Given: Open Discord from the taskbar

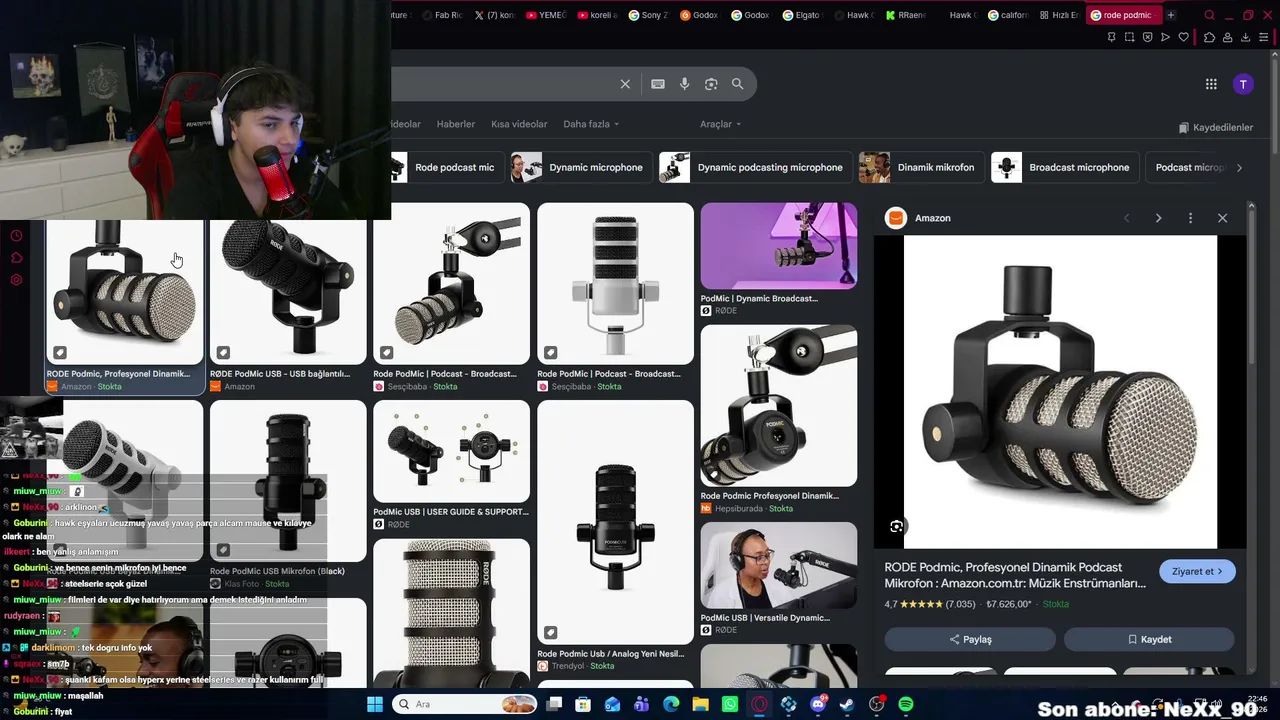Looking at the screenshot, I should tap(818, 704).
